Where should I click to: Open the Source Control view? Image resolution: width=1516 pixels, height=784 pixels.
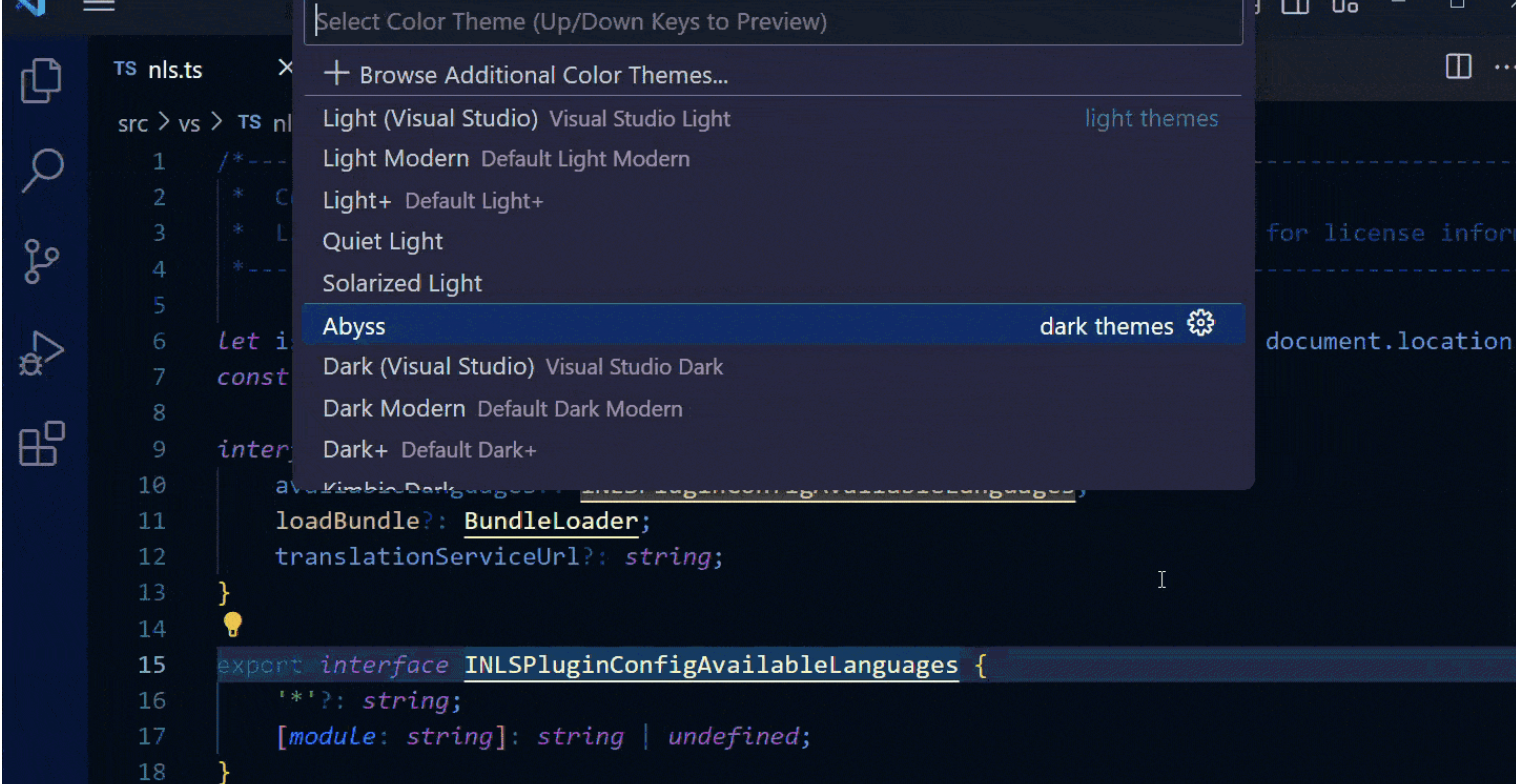pos(42,261)
